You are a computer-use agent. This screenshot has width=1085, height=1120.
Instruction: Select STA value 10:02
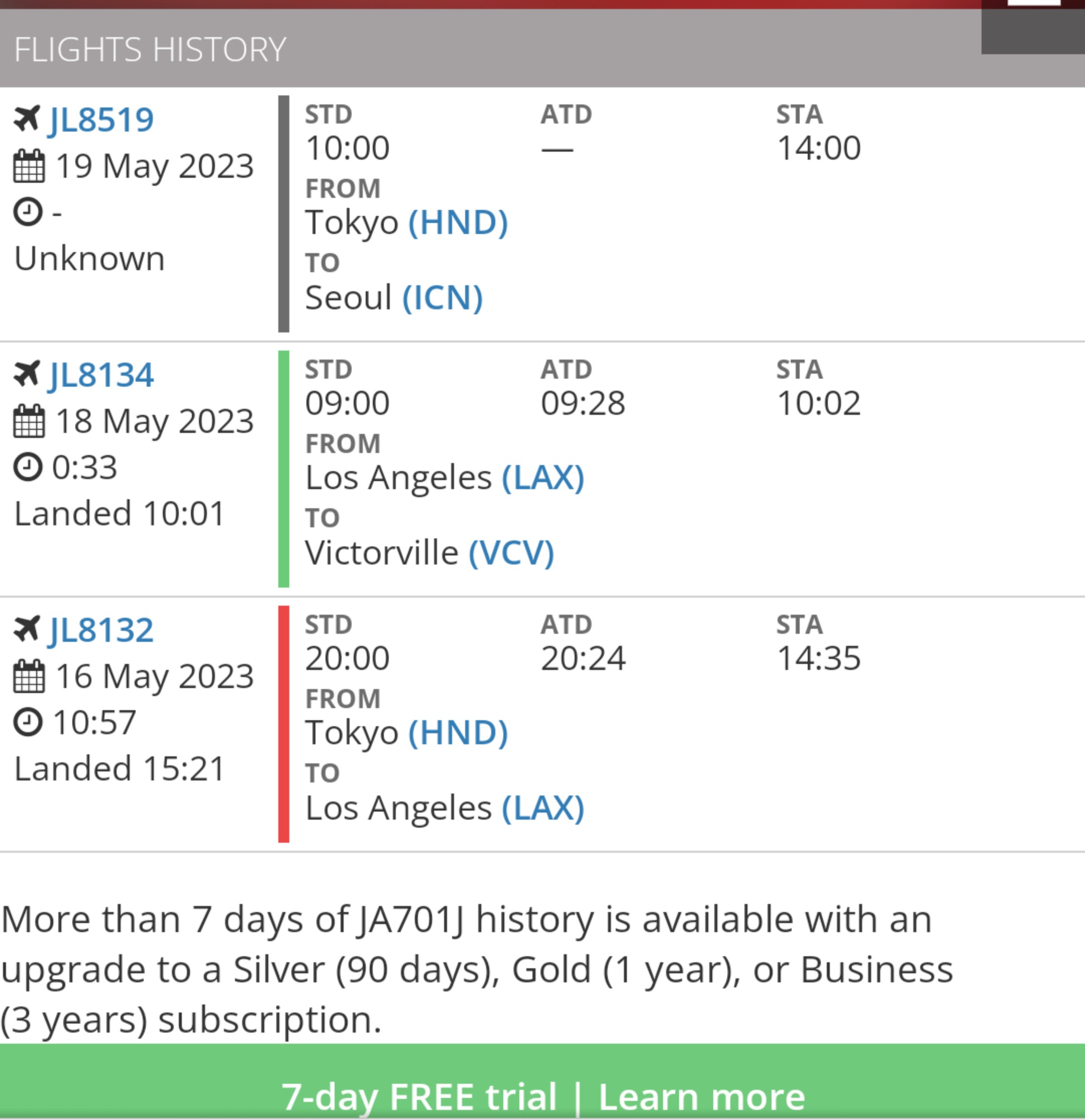tap(819, 403)
